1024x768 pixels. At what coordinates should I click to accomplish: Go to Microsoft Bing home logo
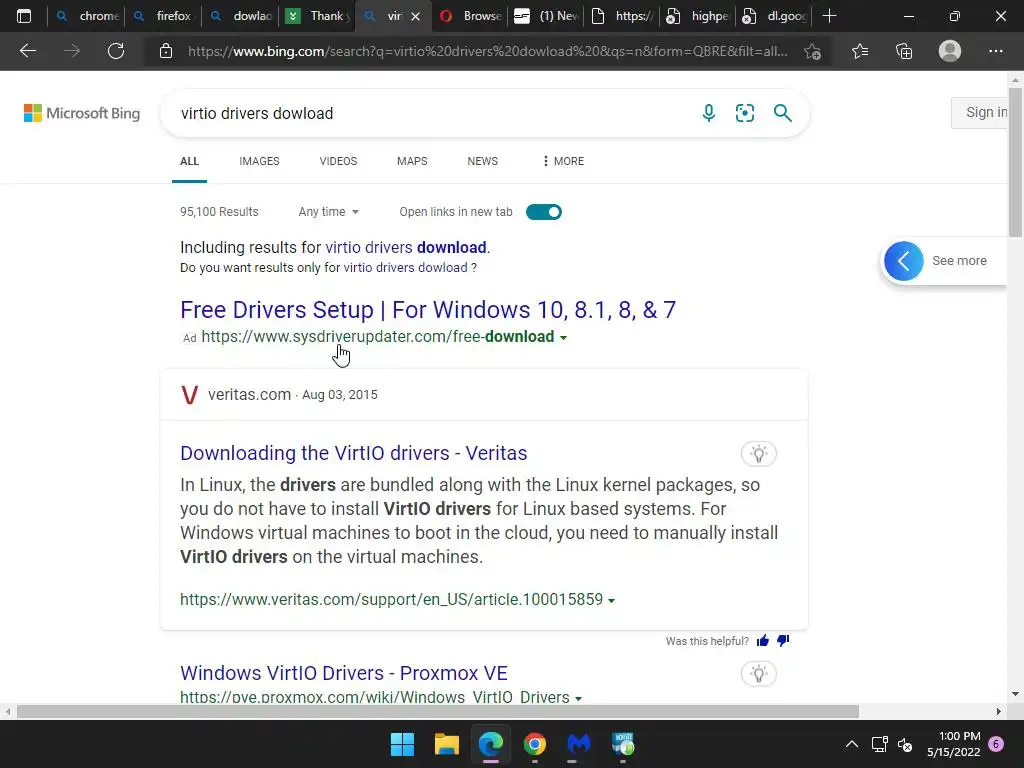[x=82, y=113]
